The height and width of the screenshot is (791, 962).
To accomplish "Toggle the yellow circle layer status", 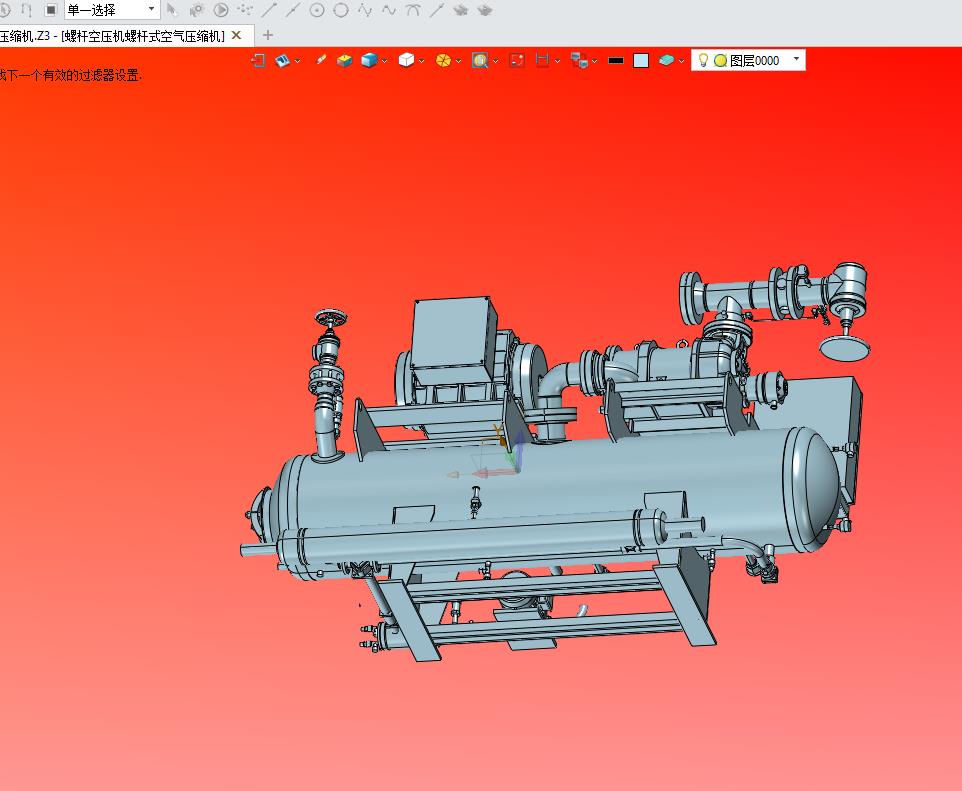I will coord(720,60).
